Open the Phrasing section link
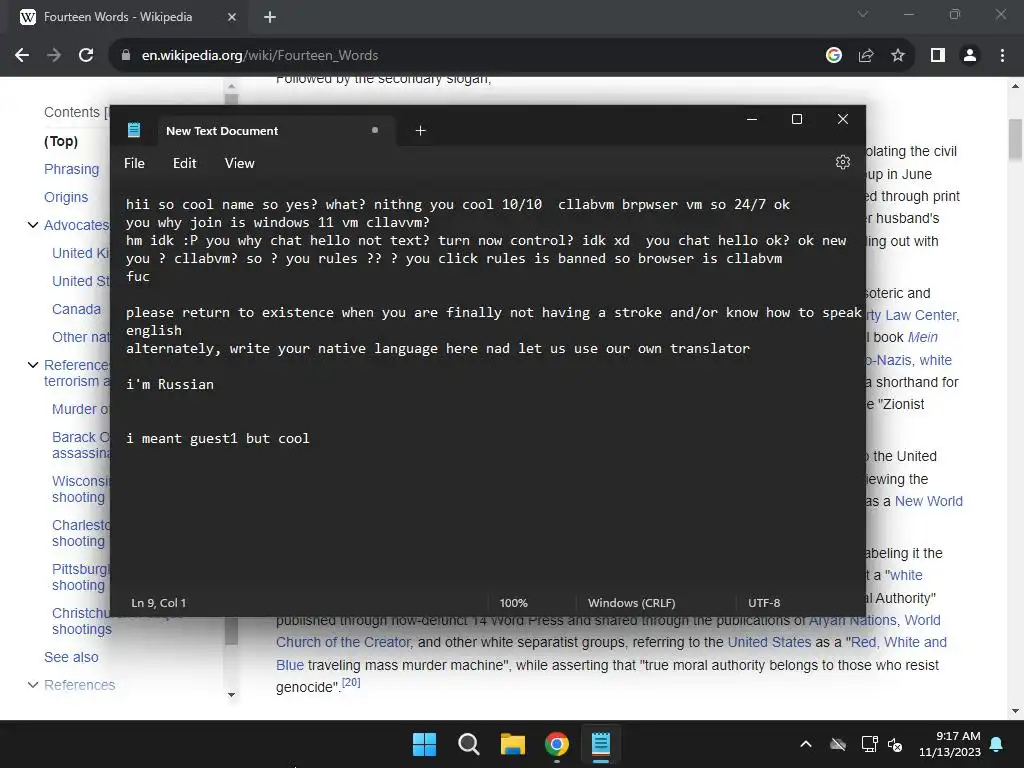Screen dimensions: 1024x768 tap(72, 169)
